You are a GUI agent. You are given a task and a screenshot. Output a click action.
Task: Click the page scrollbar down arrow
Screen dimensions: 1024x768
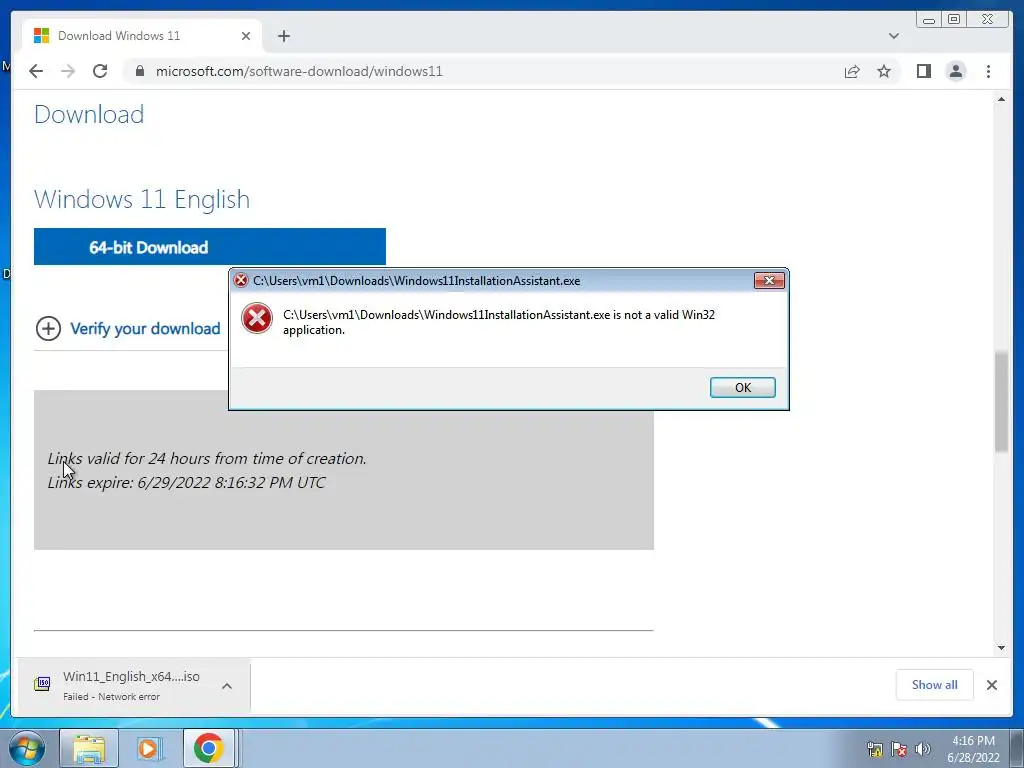pyautogui.click(x=1001, y=648)
